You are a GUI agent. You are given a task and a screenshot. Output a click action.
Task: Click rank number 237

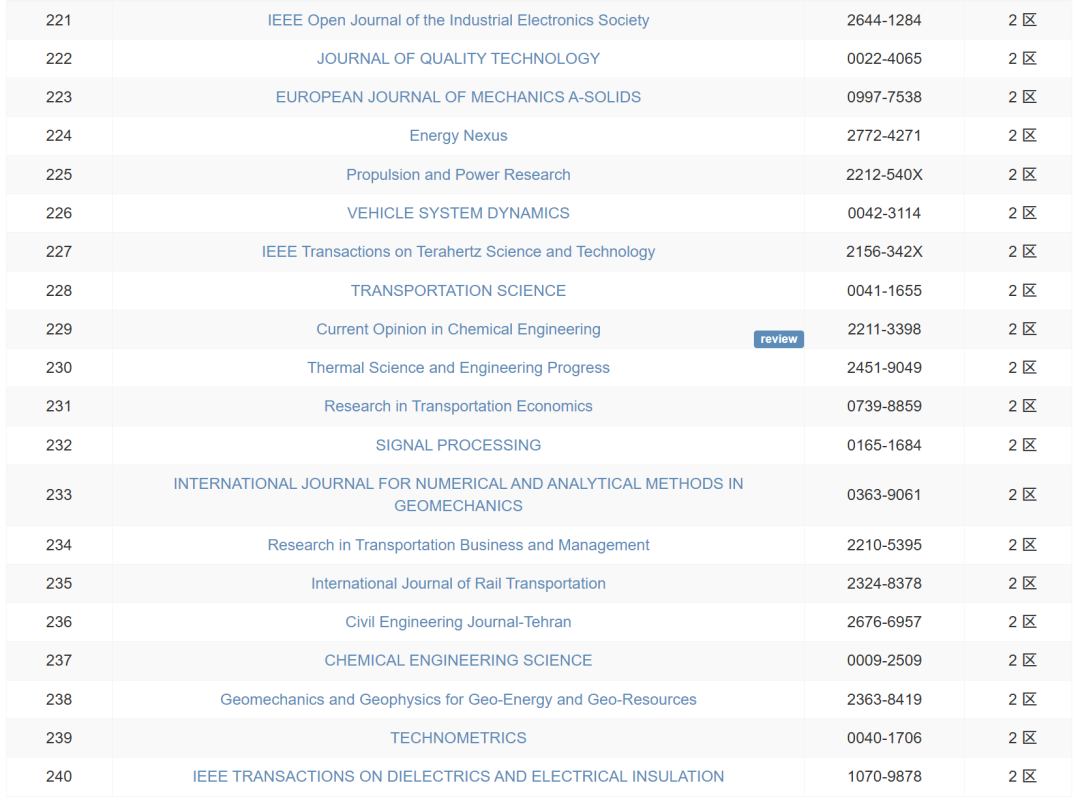click(59, 660)
